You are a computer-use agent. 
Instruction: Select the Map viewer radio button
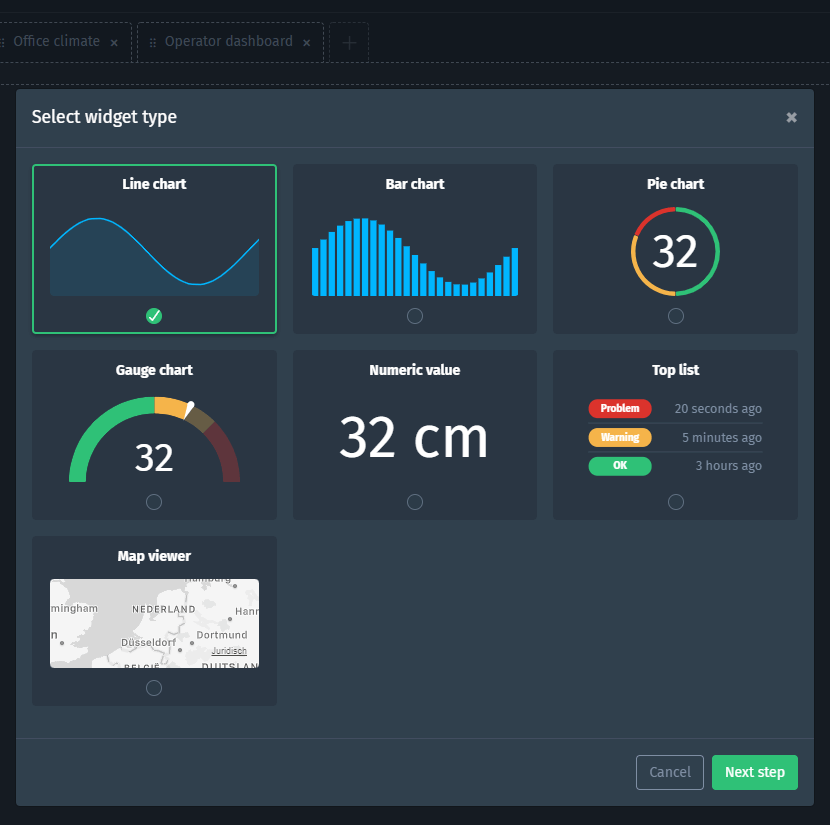(154, 687)
